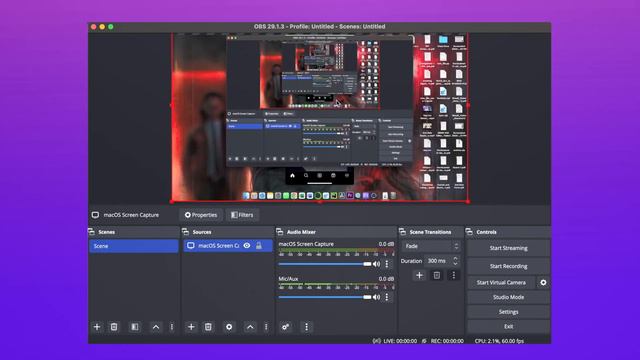Click Start Recording button
The height and width of the screenshot is (360, 640).
click(x=509, y=266)
